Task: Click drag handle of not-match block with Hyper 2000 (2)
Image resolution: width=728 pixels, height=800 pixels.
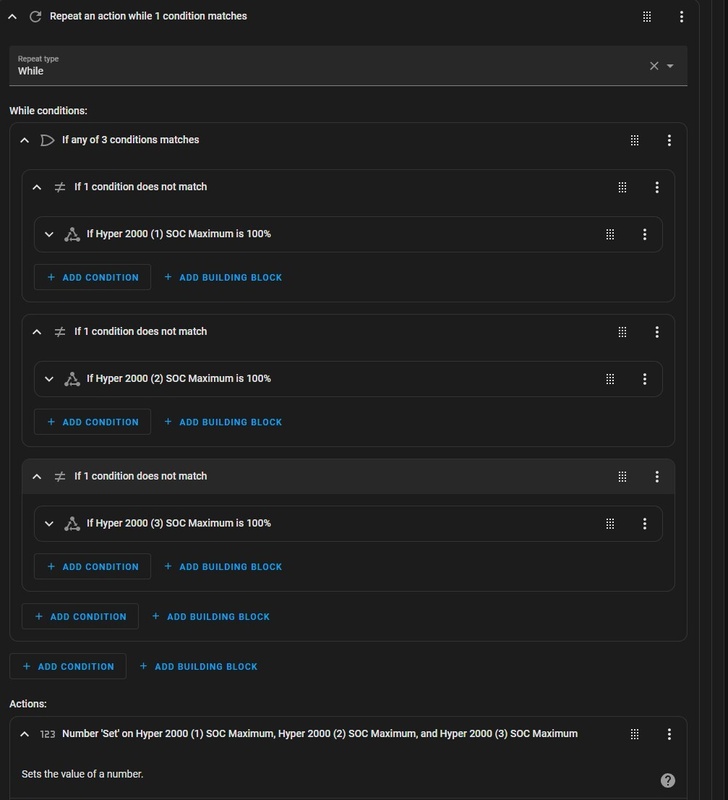Action: point(622,332)
